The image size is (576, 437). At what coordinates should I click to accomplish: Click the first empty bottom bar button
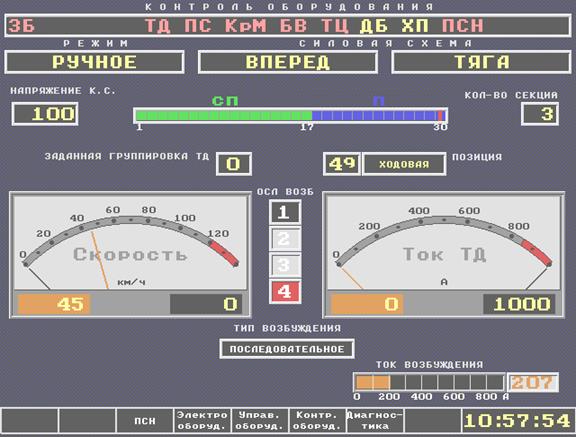point(30,421)
